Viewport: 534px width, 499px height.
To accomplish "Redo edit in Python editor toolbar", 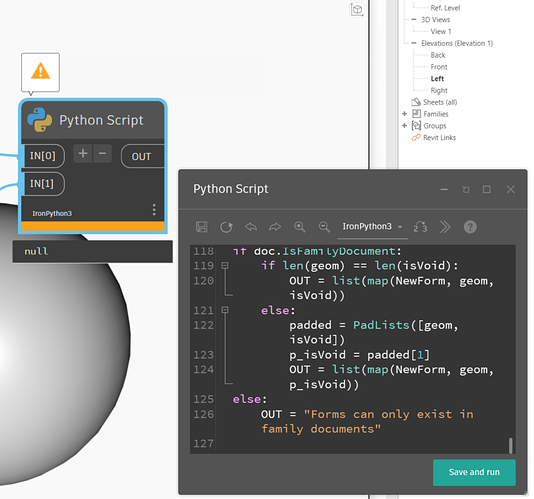I will click(x=275, y=227).
